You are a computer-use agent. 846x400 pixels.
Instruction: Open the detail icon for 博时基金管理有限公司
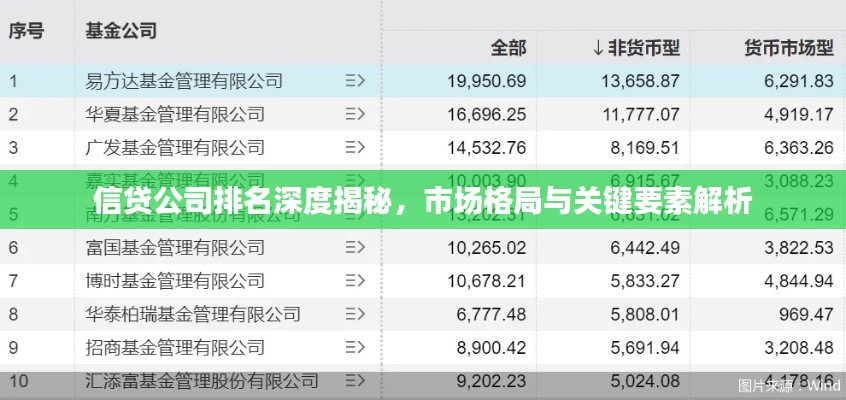click(354, 281)
